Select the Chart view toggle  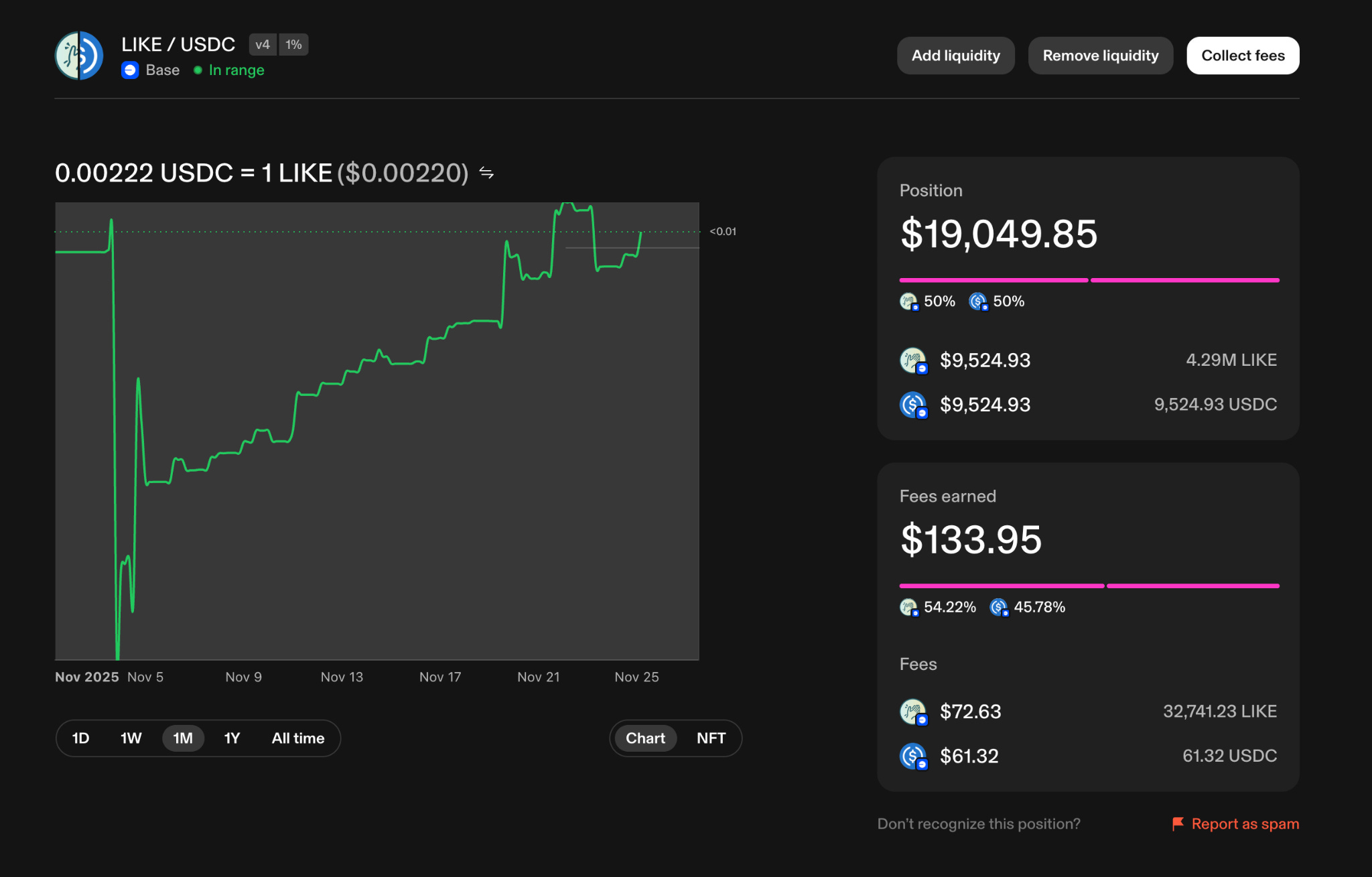click(645, 738)
